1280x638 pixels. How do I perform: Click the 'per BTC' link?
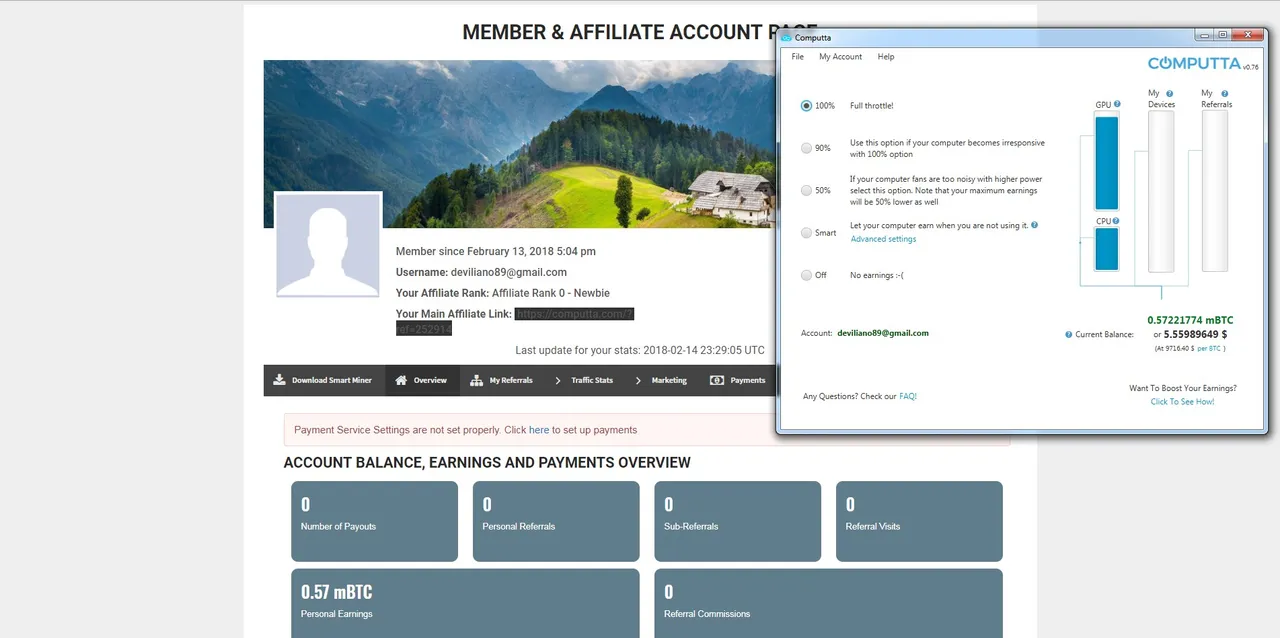1209,348
